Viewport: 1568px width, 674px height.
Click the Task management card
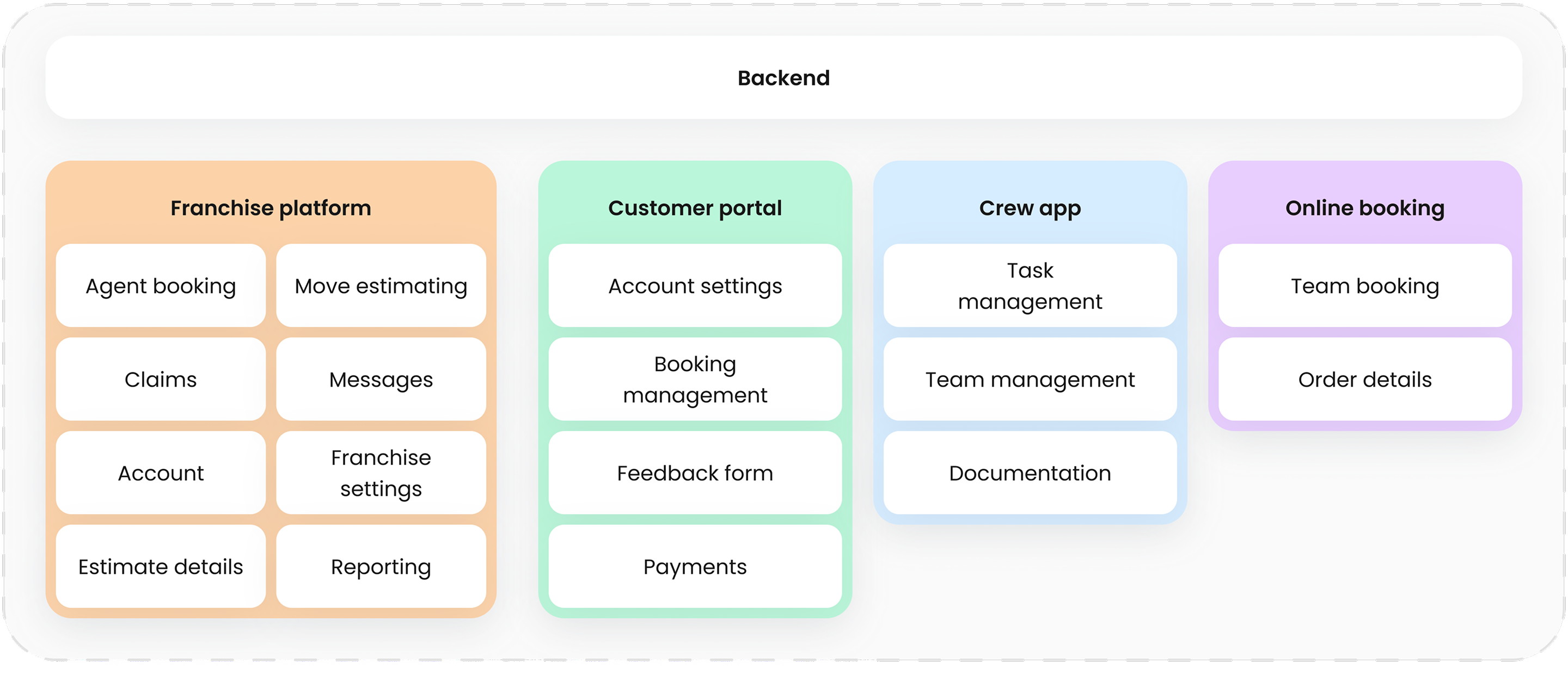(1030, 286)
